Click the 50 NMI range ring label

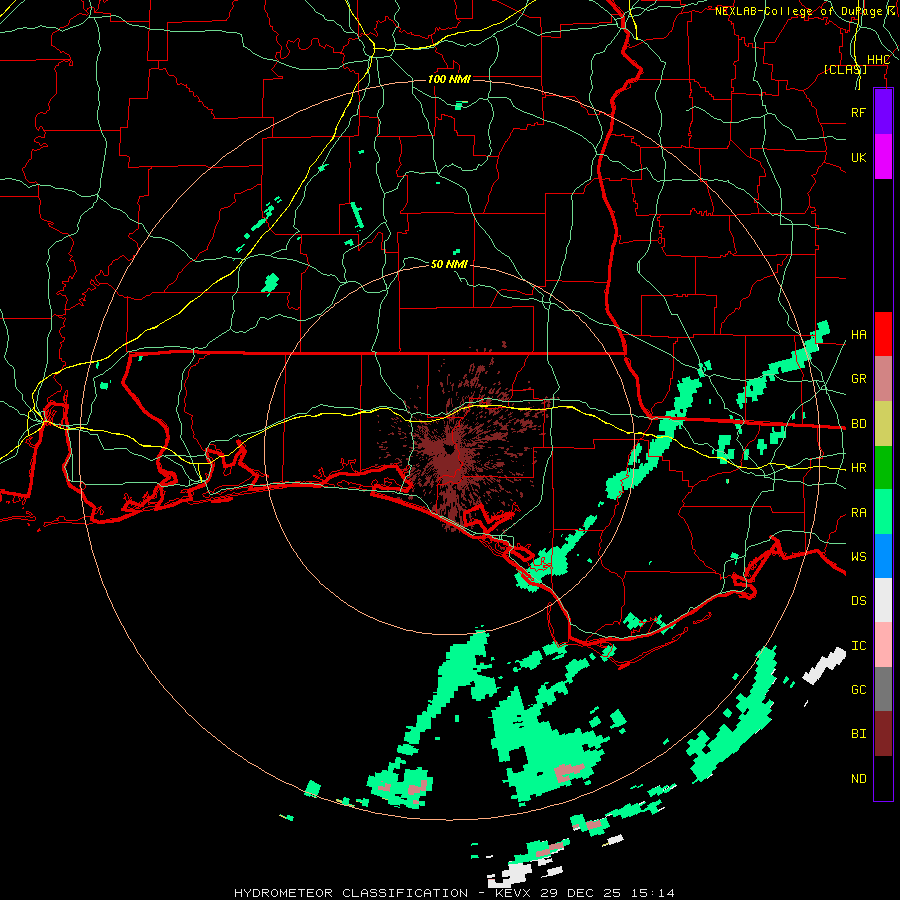coord(449,264)
